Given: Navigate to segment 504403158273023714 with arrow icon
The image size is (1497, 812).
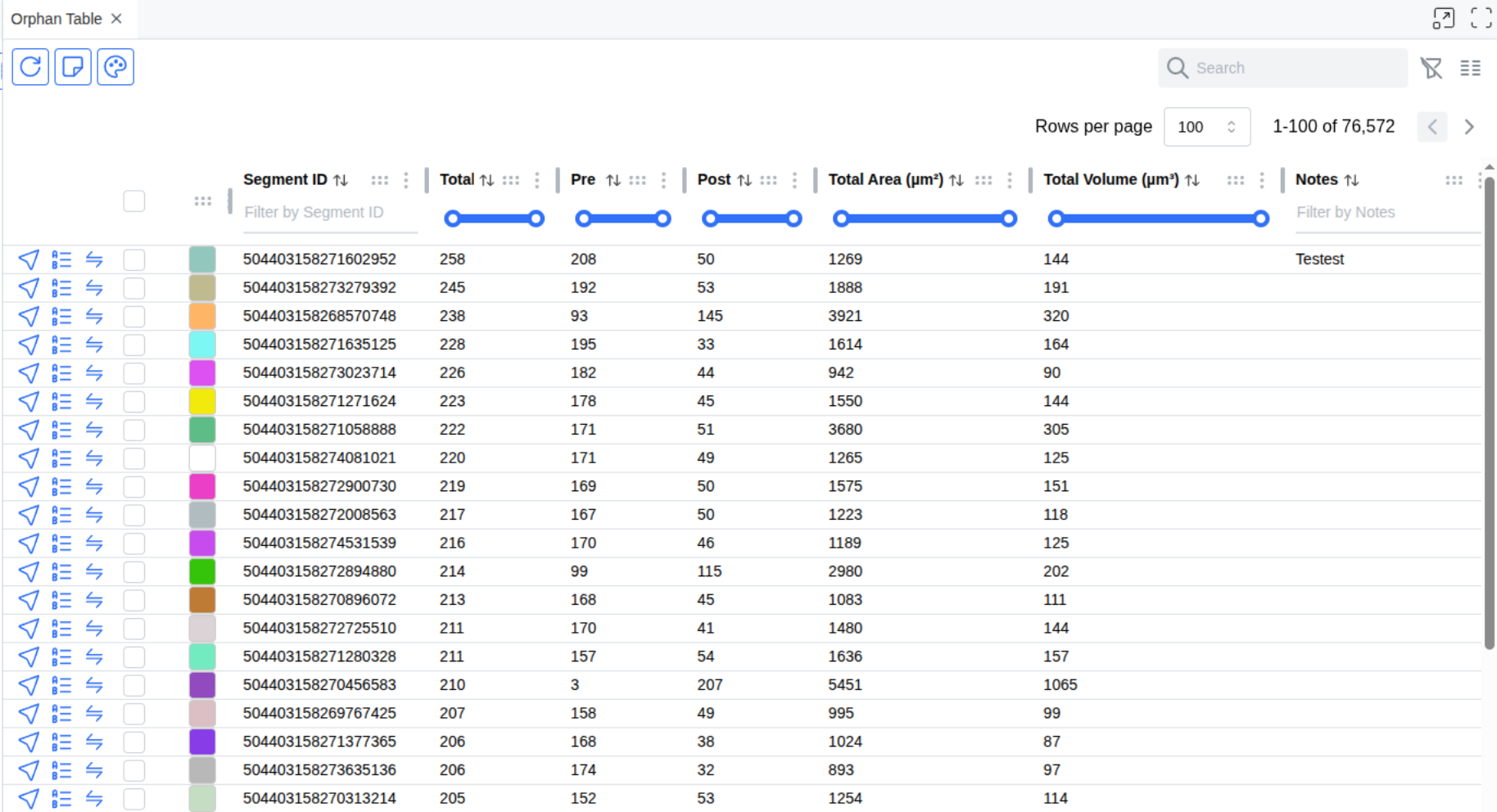Looking at the screenshot, I should tap(29, 373).
